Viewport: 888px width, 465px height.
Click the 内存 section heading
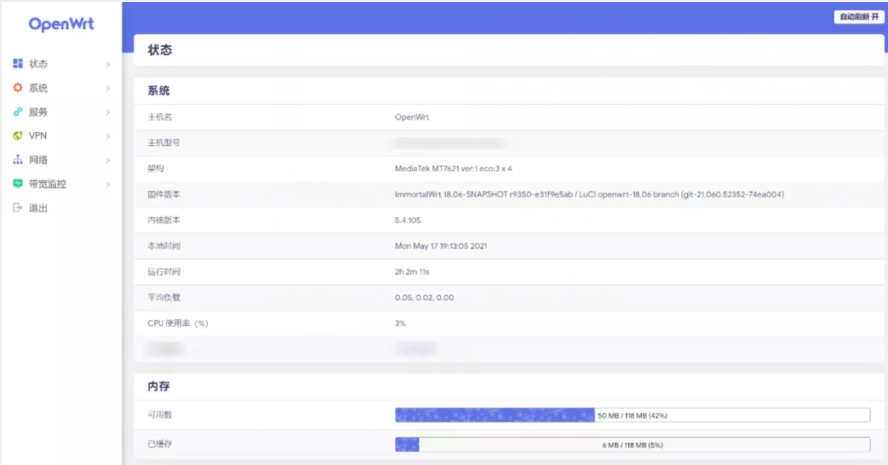pyautogui.click(x=159, y=386)
